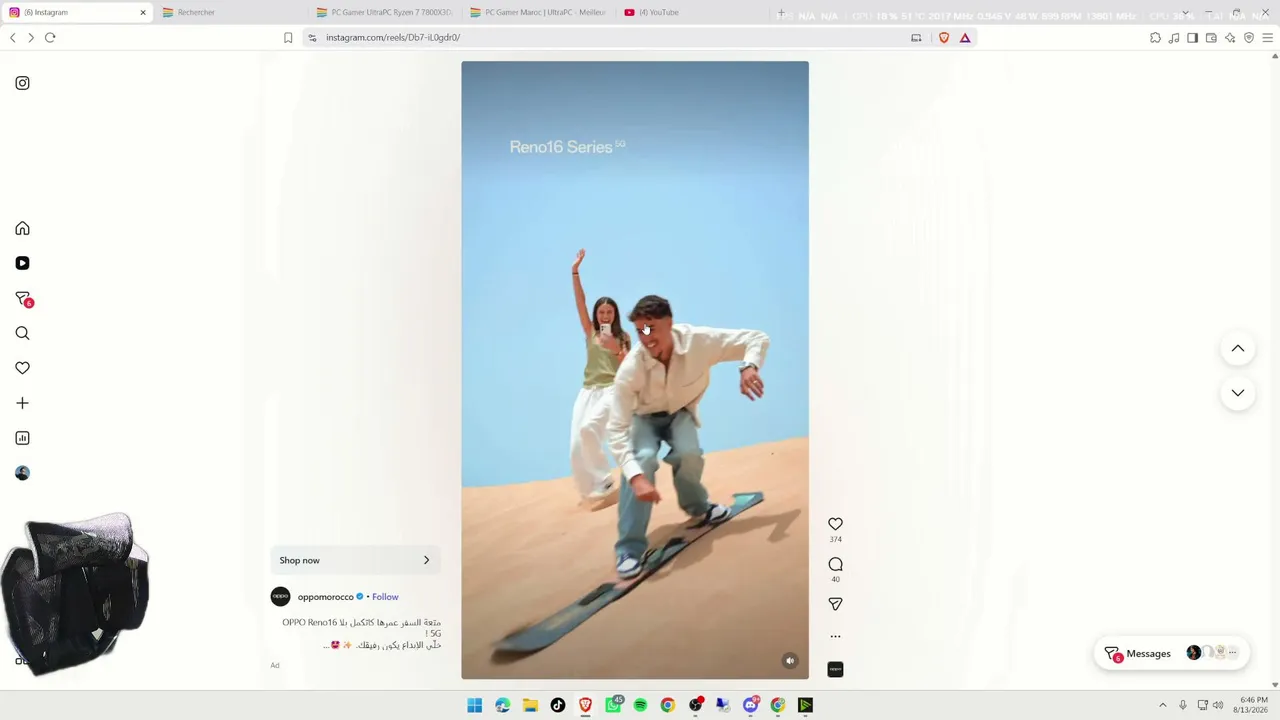Switch to PC Gamer Maroc tab

pos(536,12)
